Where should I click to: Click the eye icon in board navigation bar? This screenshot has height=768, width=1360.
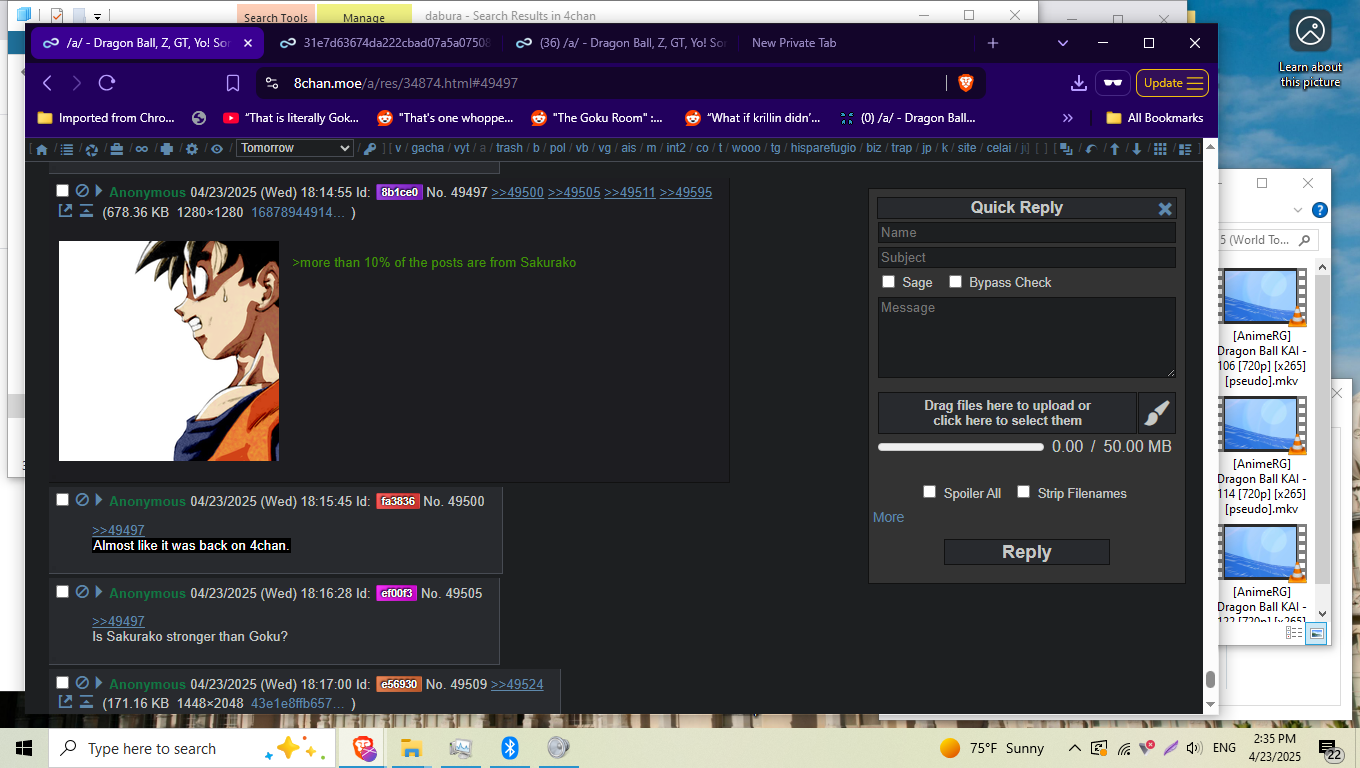pos(216,149)
